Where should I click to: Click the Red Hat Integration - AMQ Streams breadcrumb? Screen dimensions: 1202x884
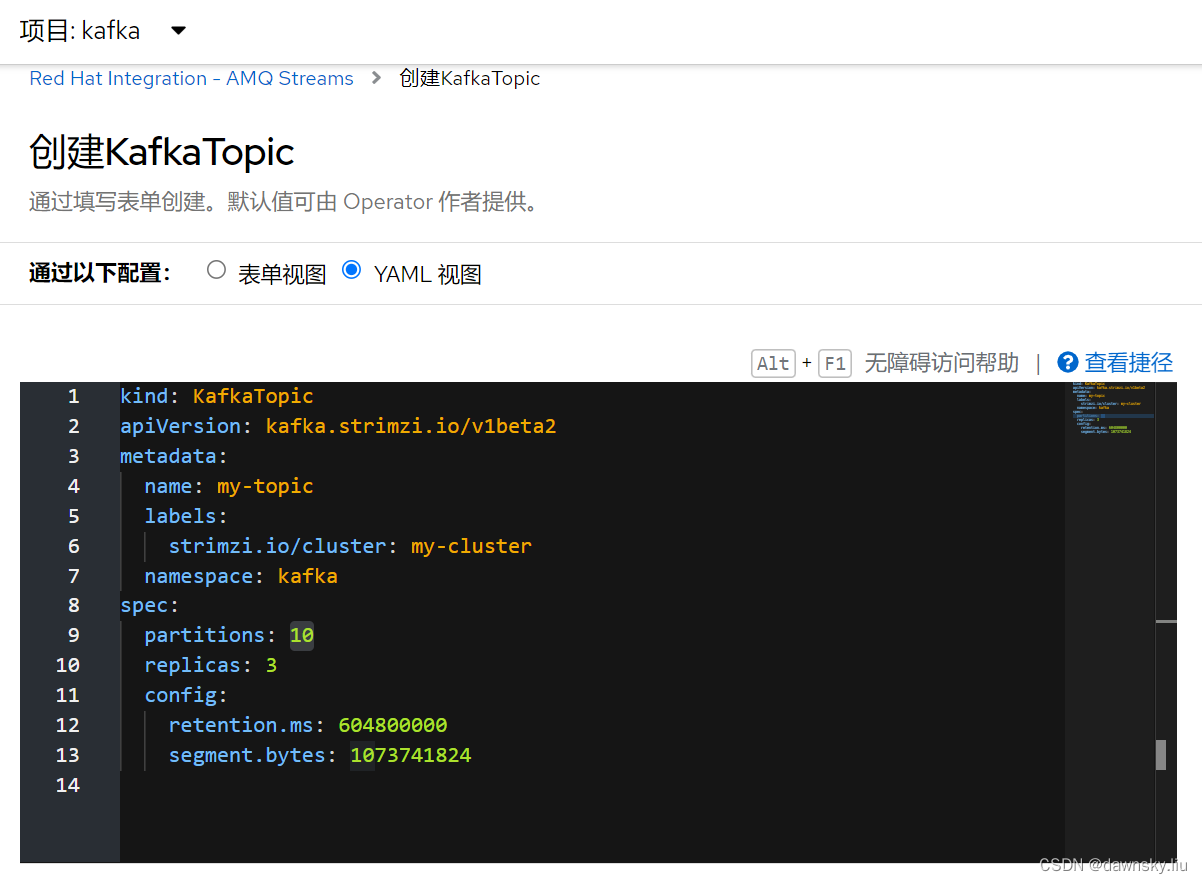pyautogui.click(x=191, y=78)
